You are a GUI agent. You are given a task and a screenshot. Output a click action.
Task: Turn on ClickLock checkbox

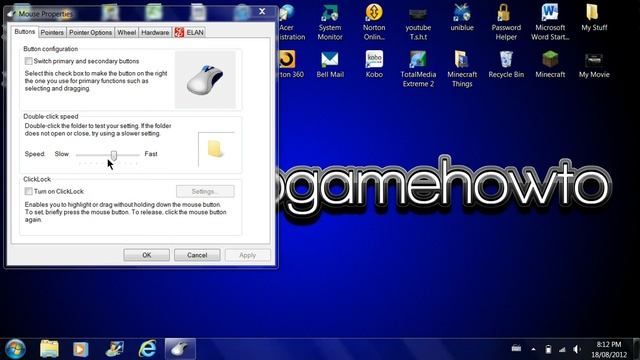tap(29, 191)
